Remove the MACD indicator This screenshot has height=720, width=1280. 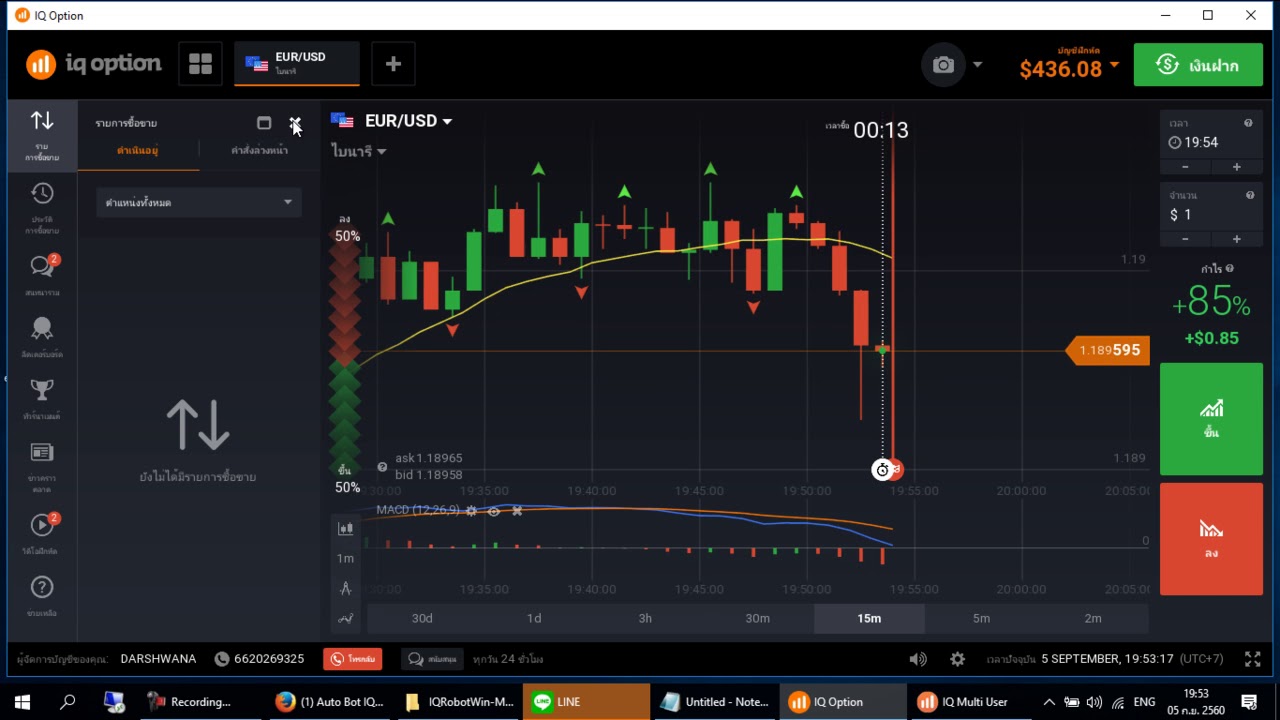[517, 511]
